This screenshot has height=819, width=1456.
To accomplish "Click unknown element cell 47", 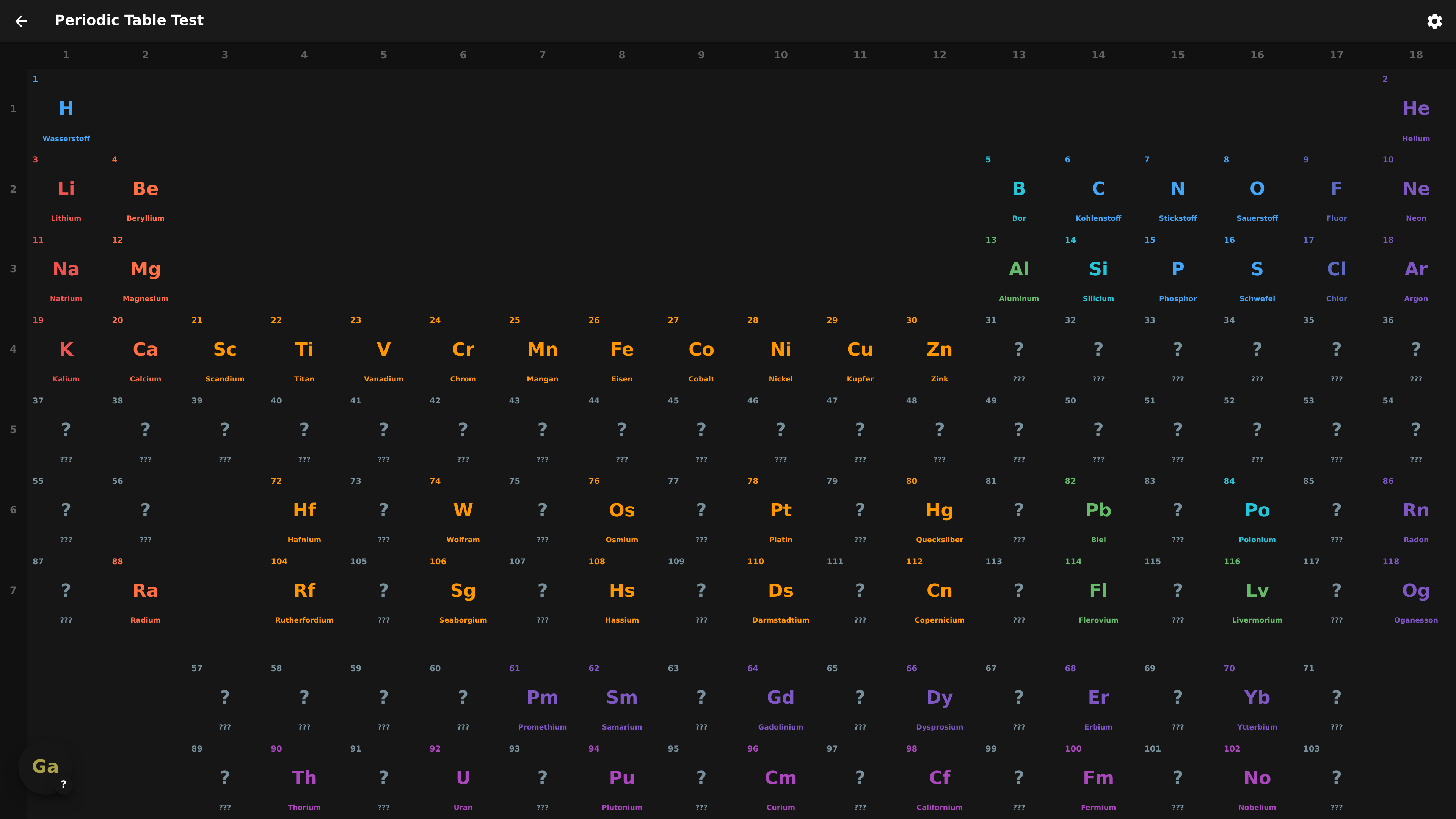I will [x=860, y=430].
